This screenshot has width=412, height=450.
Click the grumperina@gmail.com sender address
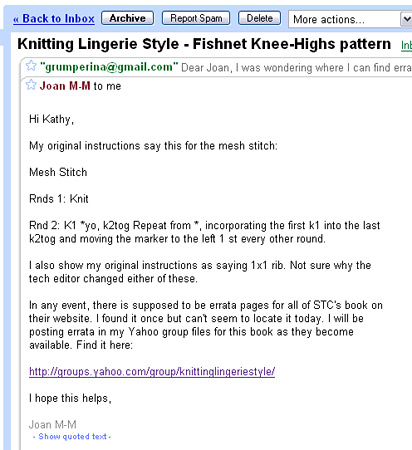pyautogui.click(x=109, y=67)
